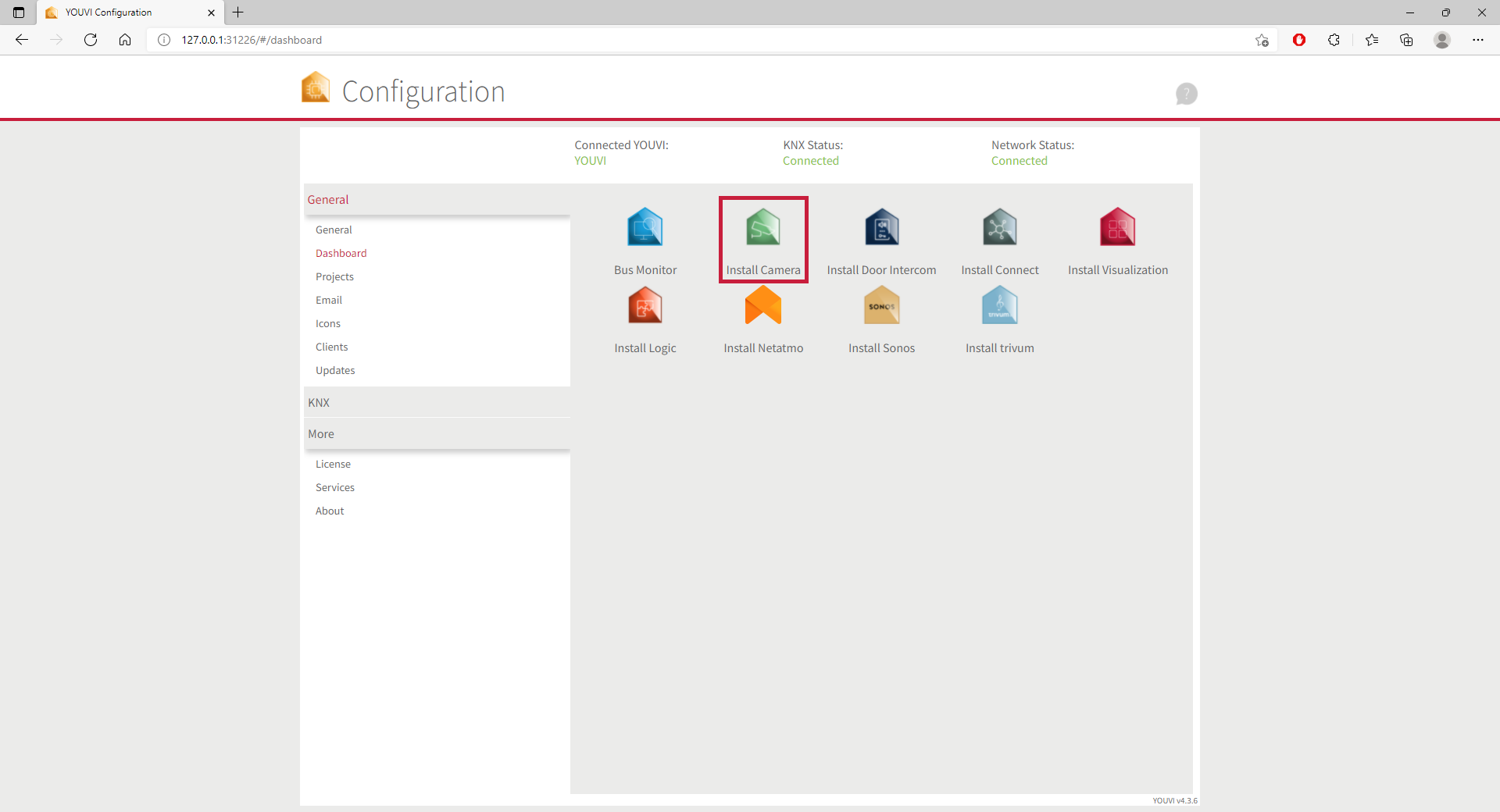Open a new browser tab
The width and height of the screenshot is (1500, 812).
point(238,12)
